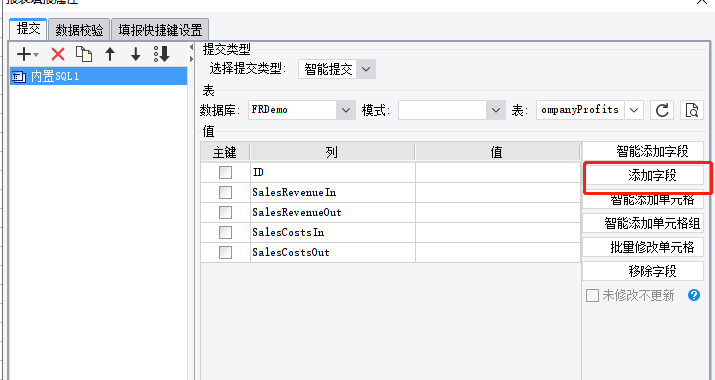The width and height of the screenshot is (715, 380).
Task: Collapse the left panel with the left triangle
Action: pos(191,48)
